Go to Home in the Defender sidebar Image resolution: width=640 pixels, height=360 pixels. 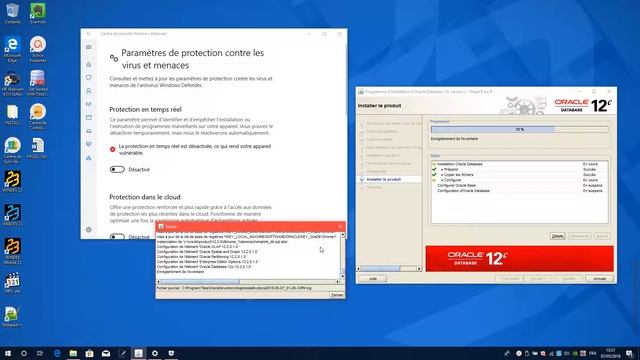89,64
